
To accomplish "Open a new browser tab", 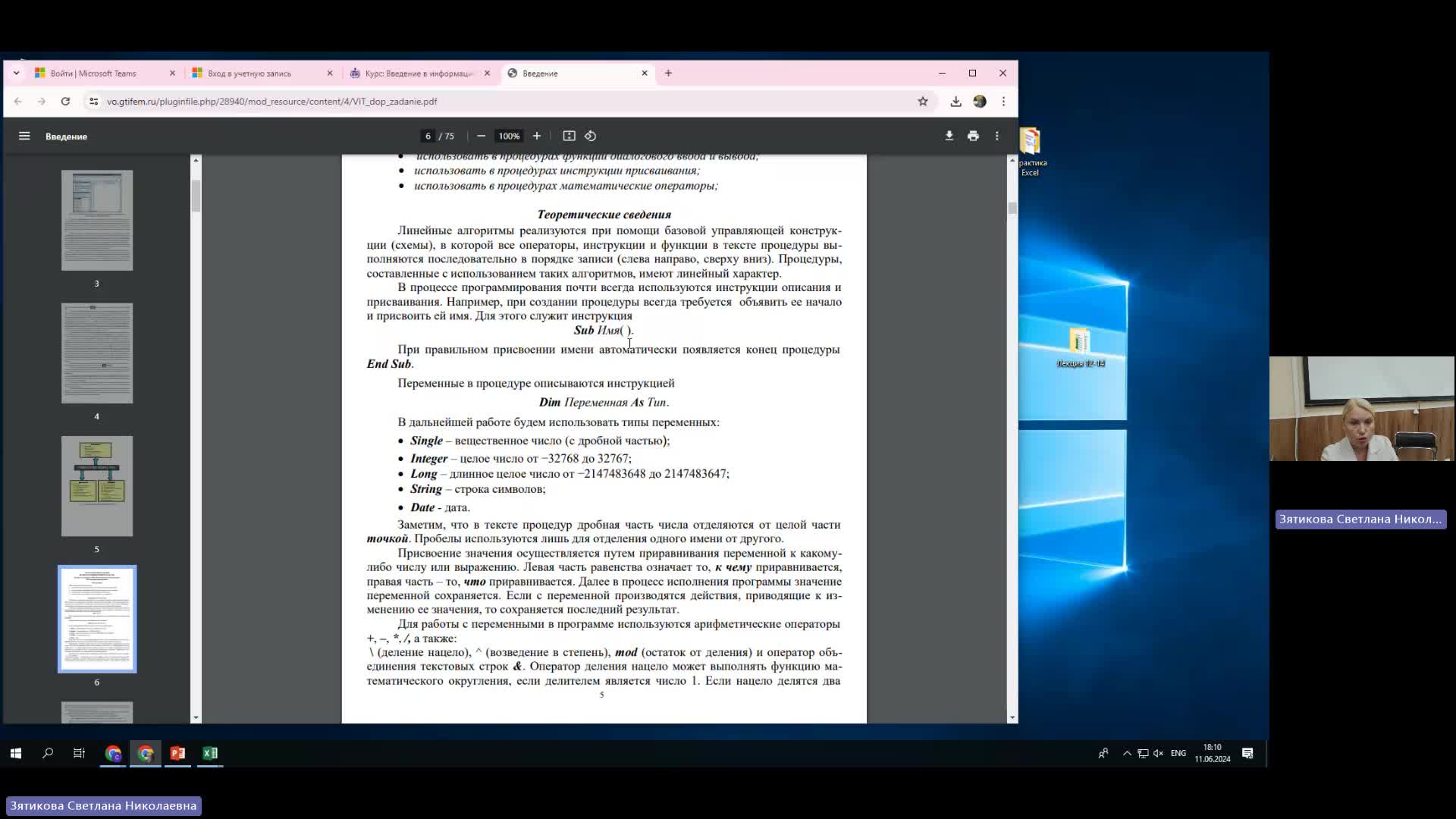I will point(668,73).
